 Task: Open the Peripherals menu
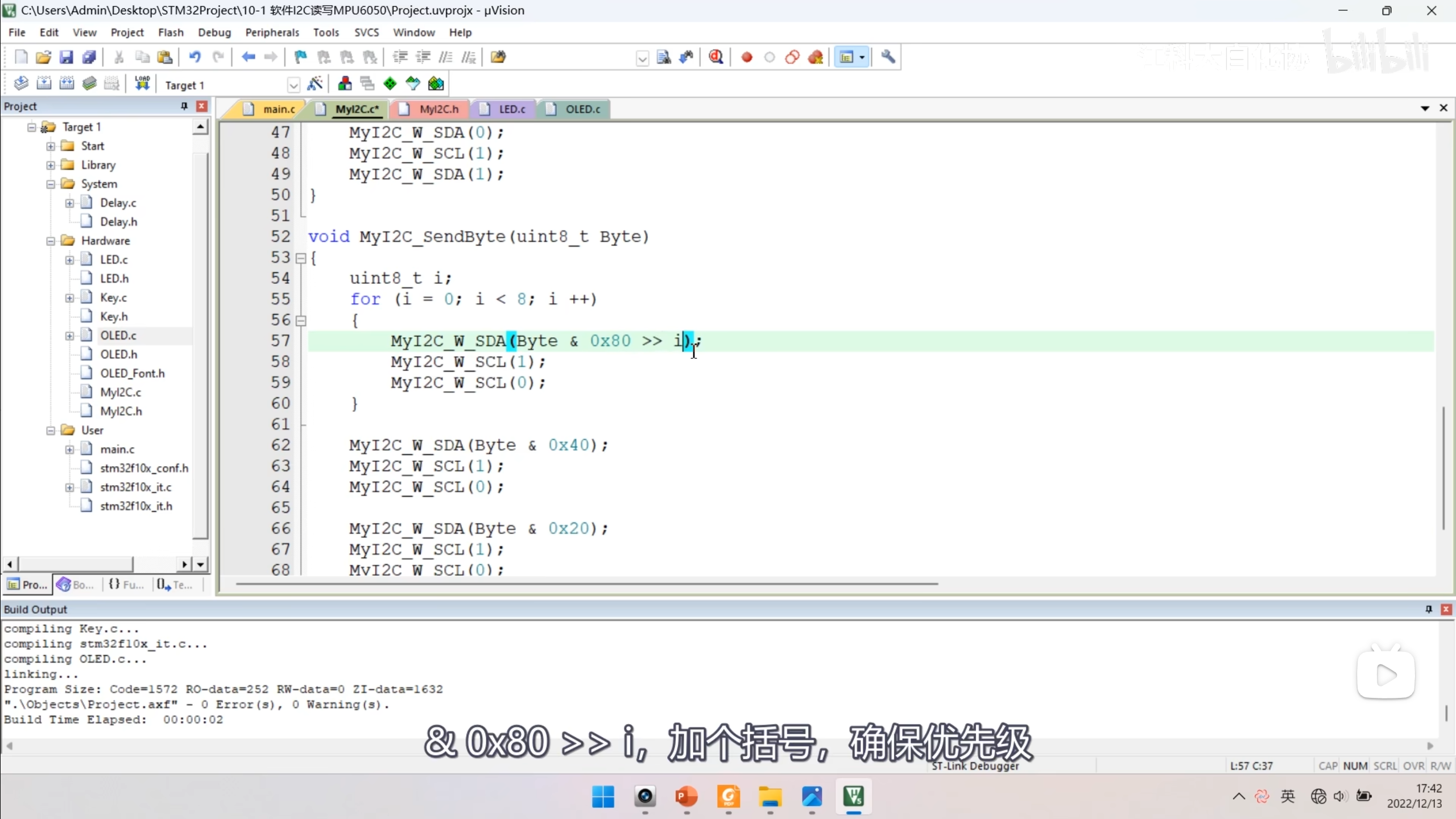[x=272, y=32]
